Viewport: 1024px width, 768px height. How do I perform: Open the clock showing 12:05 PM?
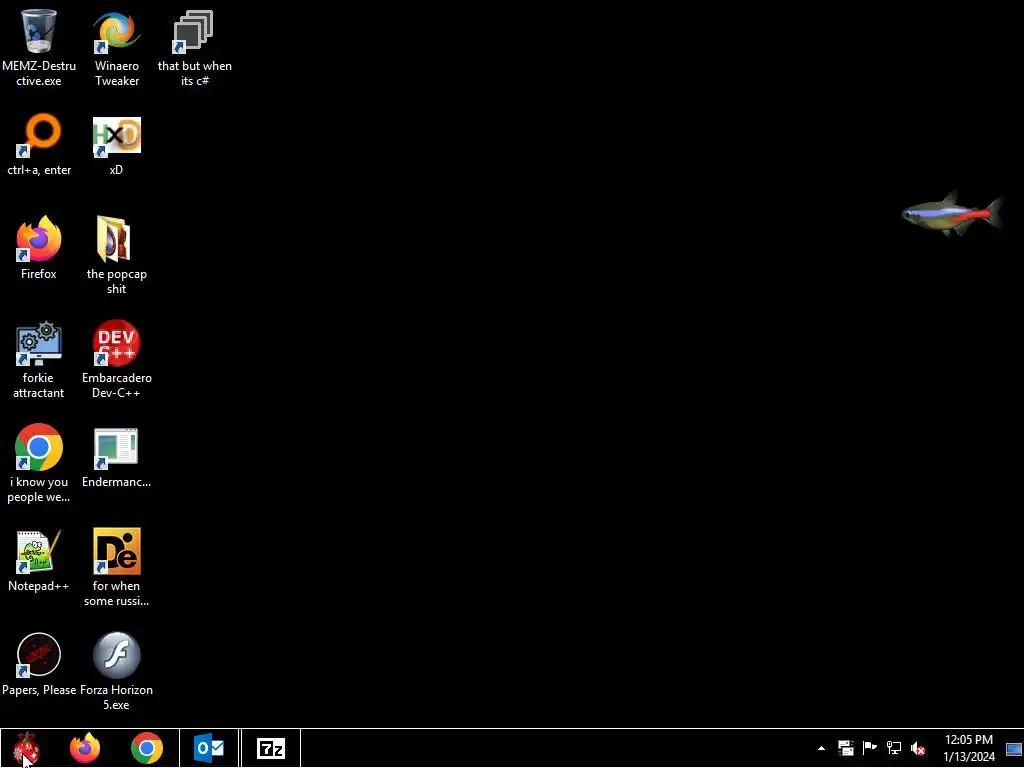[968, 748]
